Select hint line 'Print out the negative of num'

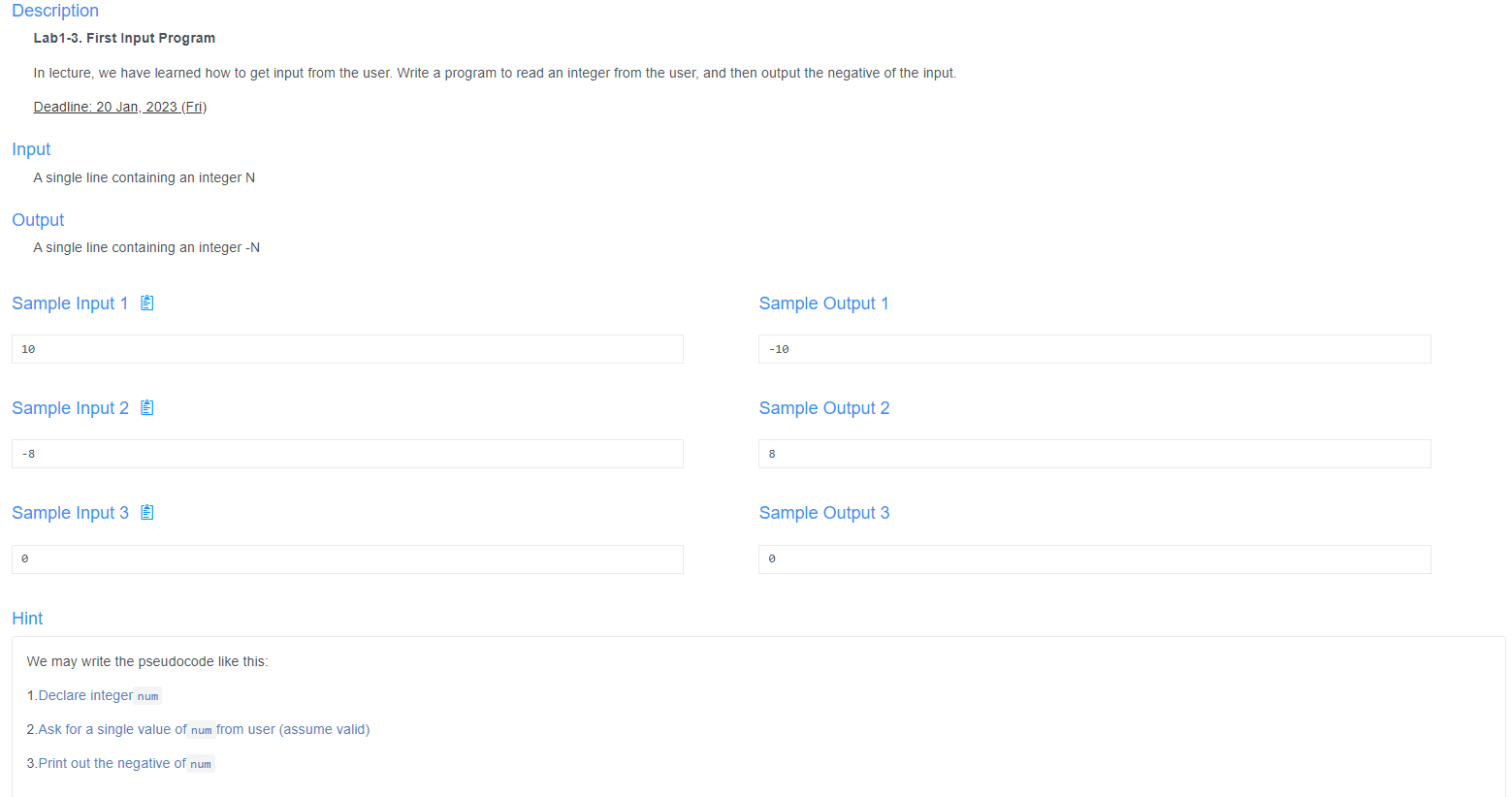[119, 763]
